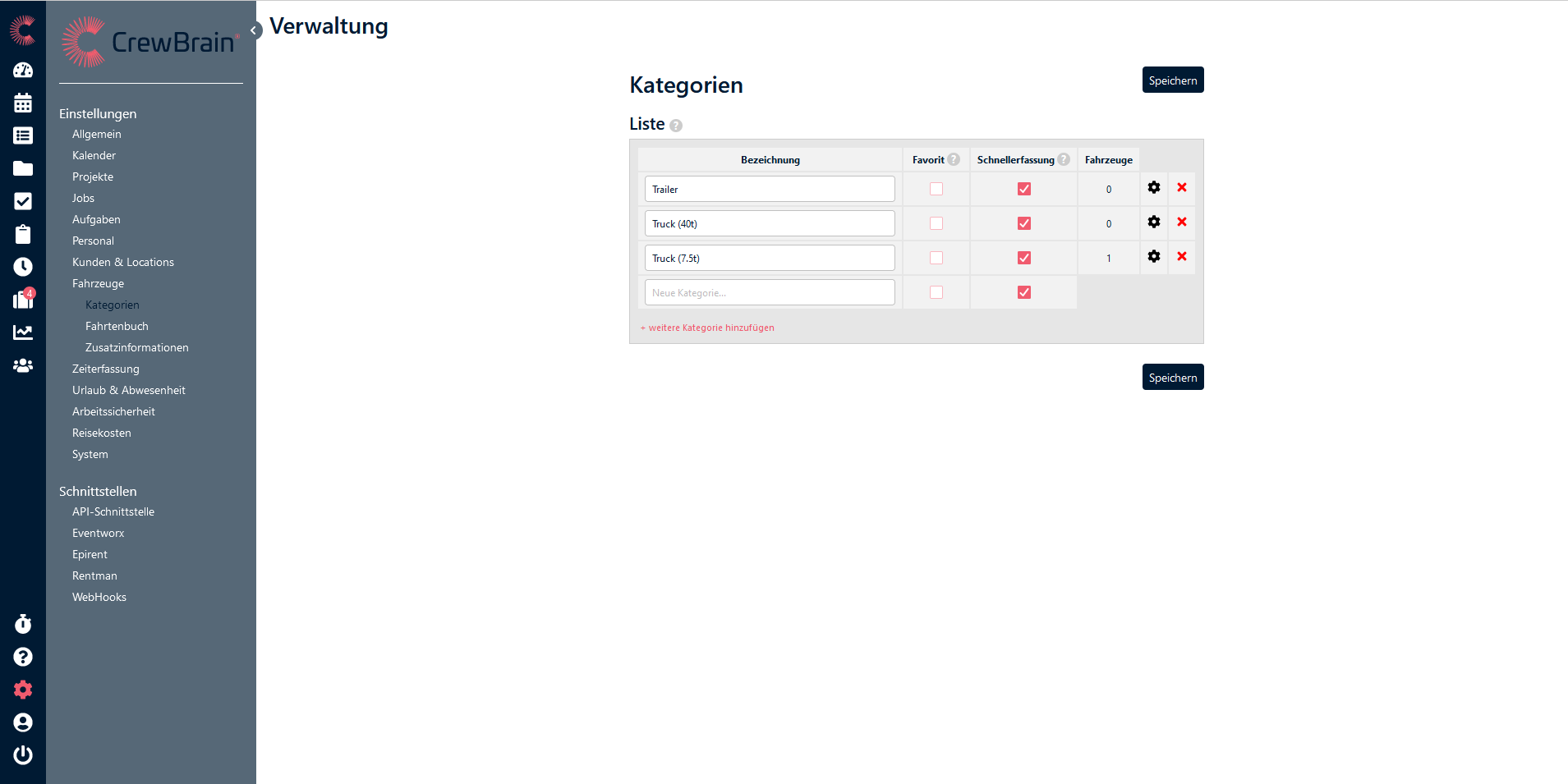The height and width of the screenshot is (784, 1568).
Task: Open settings gear for Truck (40t) row
Action: click(x=1154, y=222)
